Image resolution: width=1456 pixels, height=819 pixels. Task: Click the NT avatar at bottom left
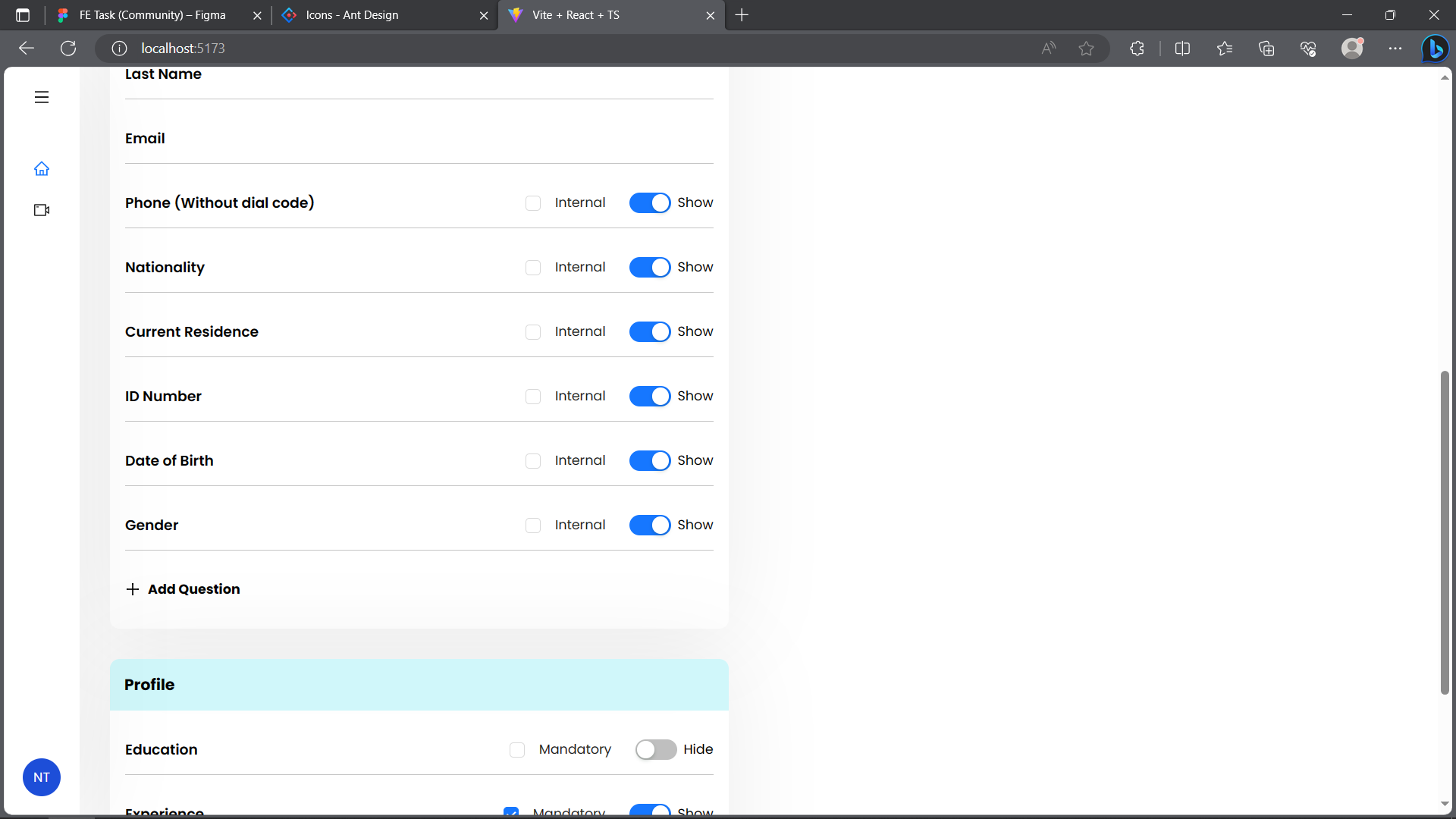[42, 777]
